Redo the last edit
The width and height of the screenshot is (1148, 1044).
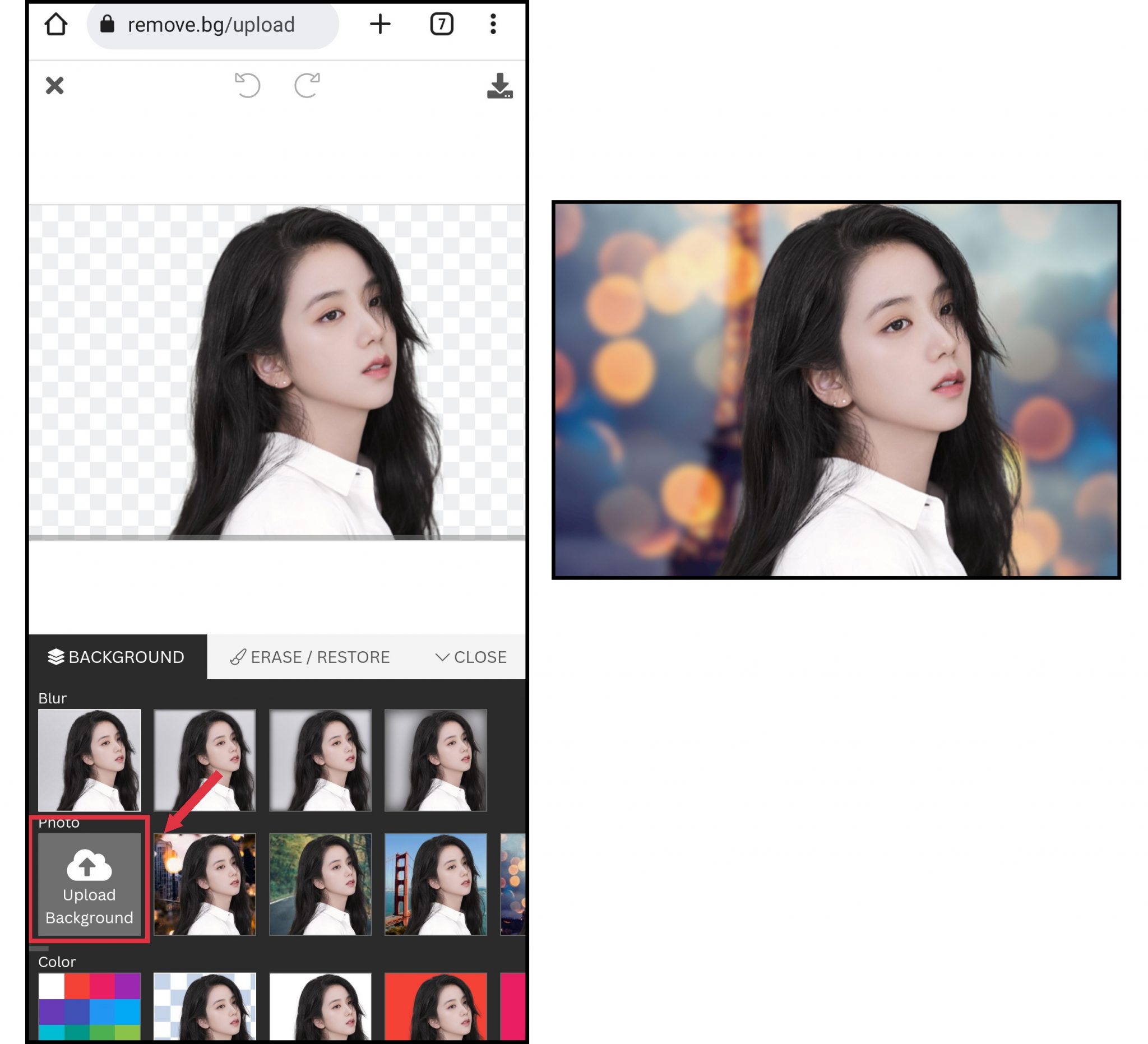[x=307, y=85]
